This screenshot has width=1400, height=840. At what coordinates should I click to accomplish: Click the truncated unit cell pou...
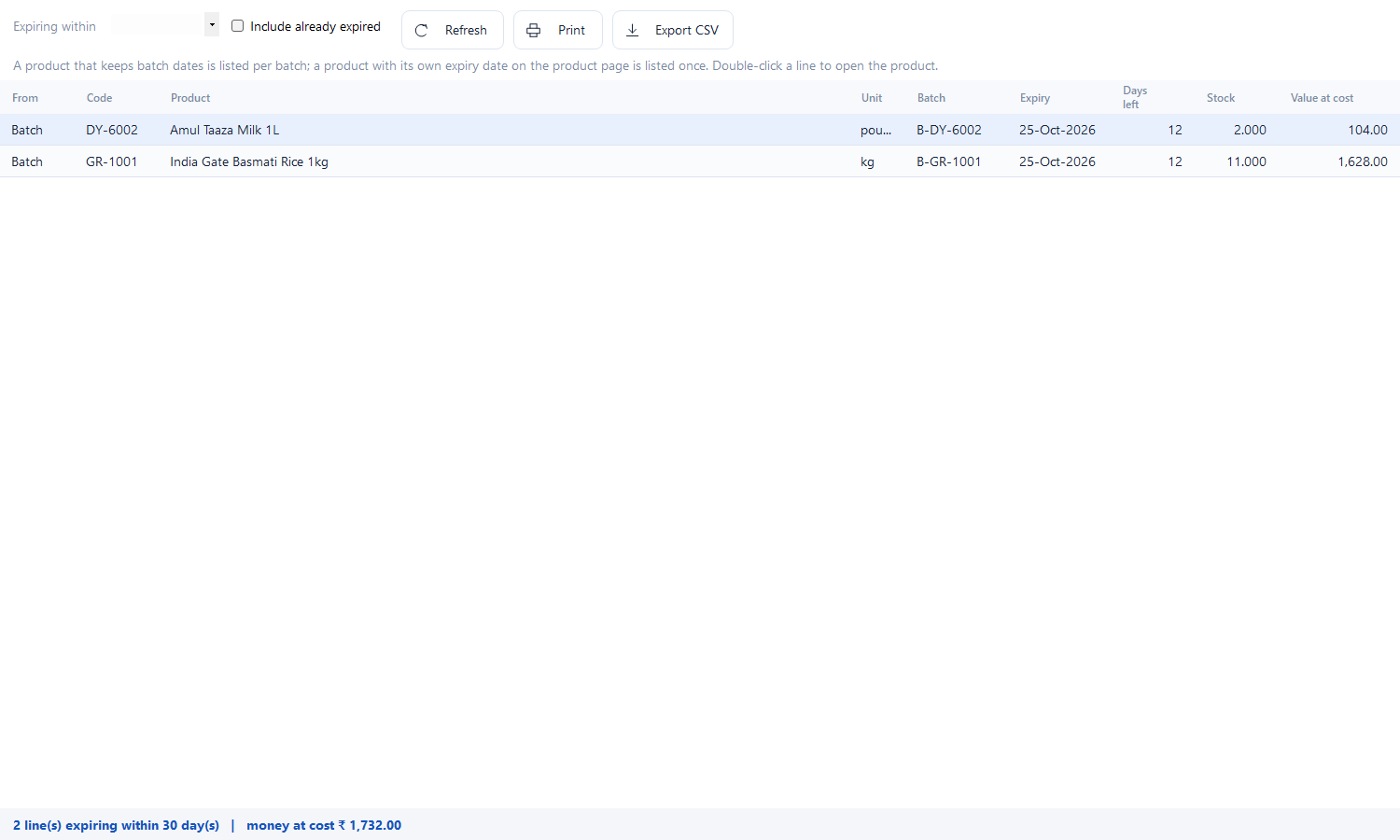click(x=876, y=130)
